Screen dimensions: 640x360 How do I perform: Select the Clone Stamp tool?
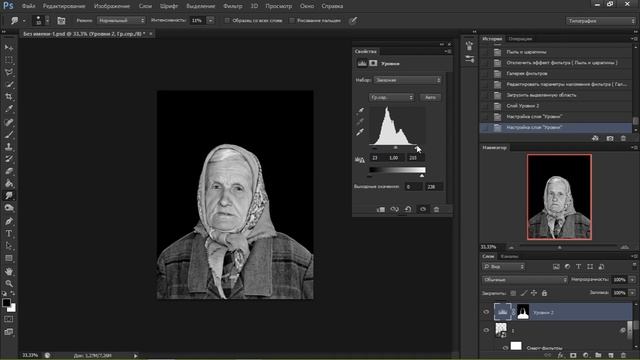(9, 146)
